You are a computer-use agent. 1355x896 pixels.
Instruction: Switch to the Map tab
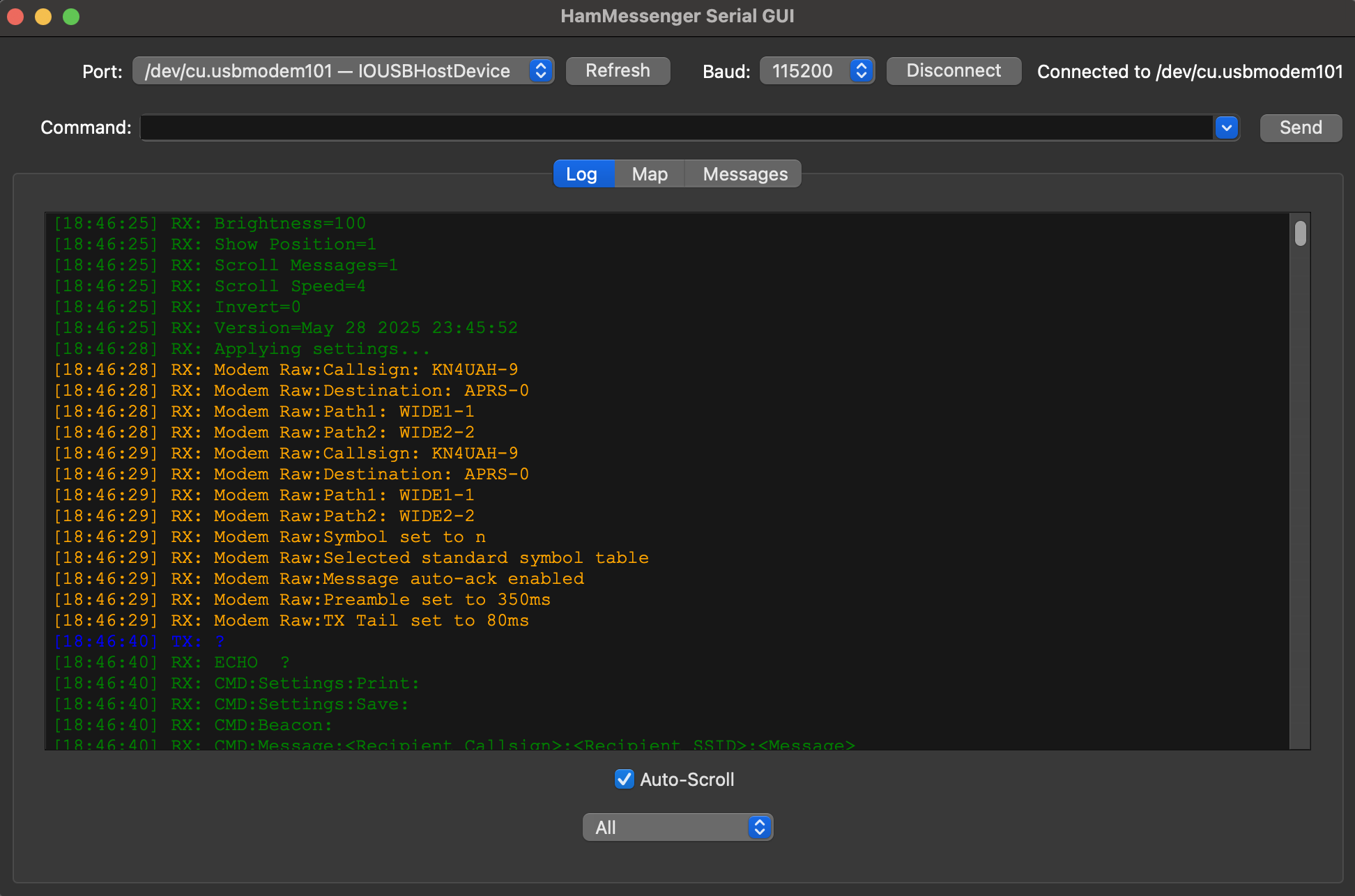click(x=650, y=174)
